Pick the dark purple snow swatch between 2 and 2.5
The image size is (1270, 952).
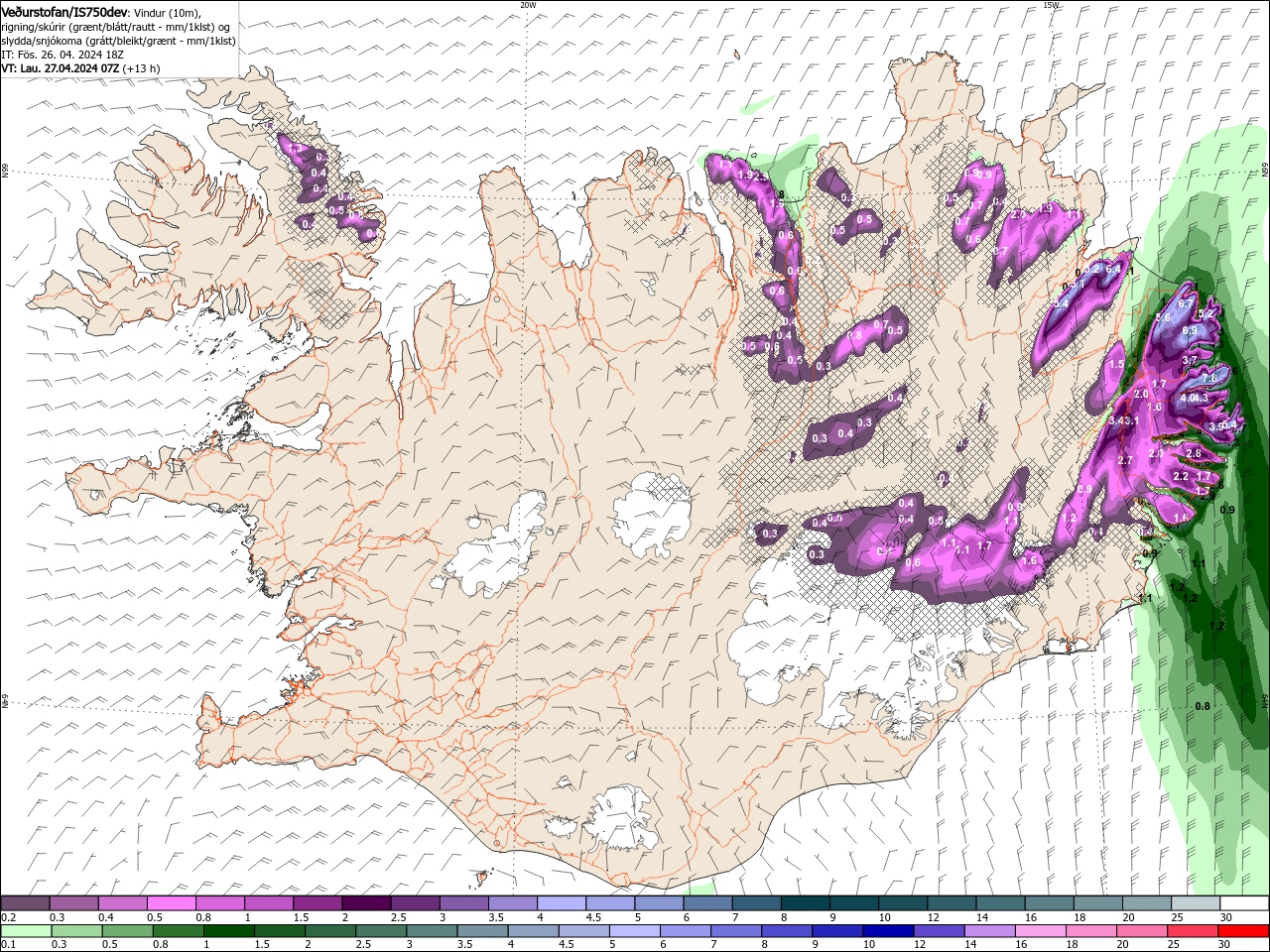point(366,903)
